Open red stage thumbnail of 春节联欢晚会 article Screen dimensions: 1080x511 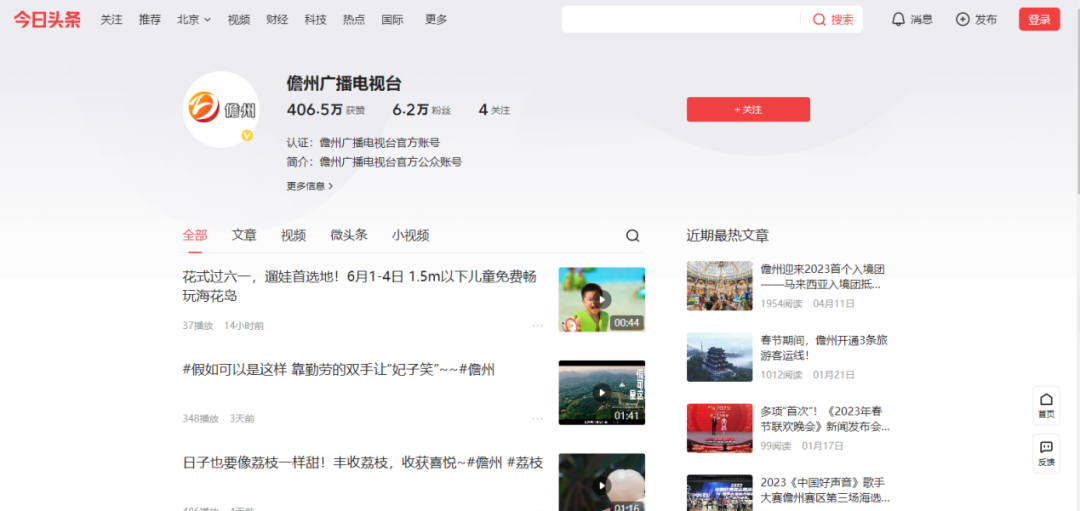point(720,428)
